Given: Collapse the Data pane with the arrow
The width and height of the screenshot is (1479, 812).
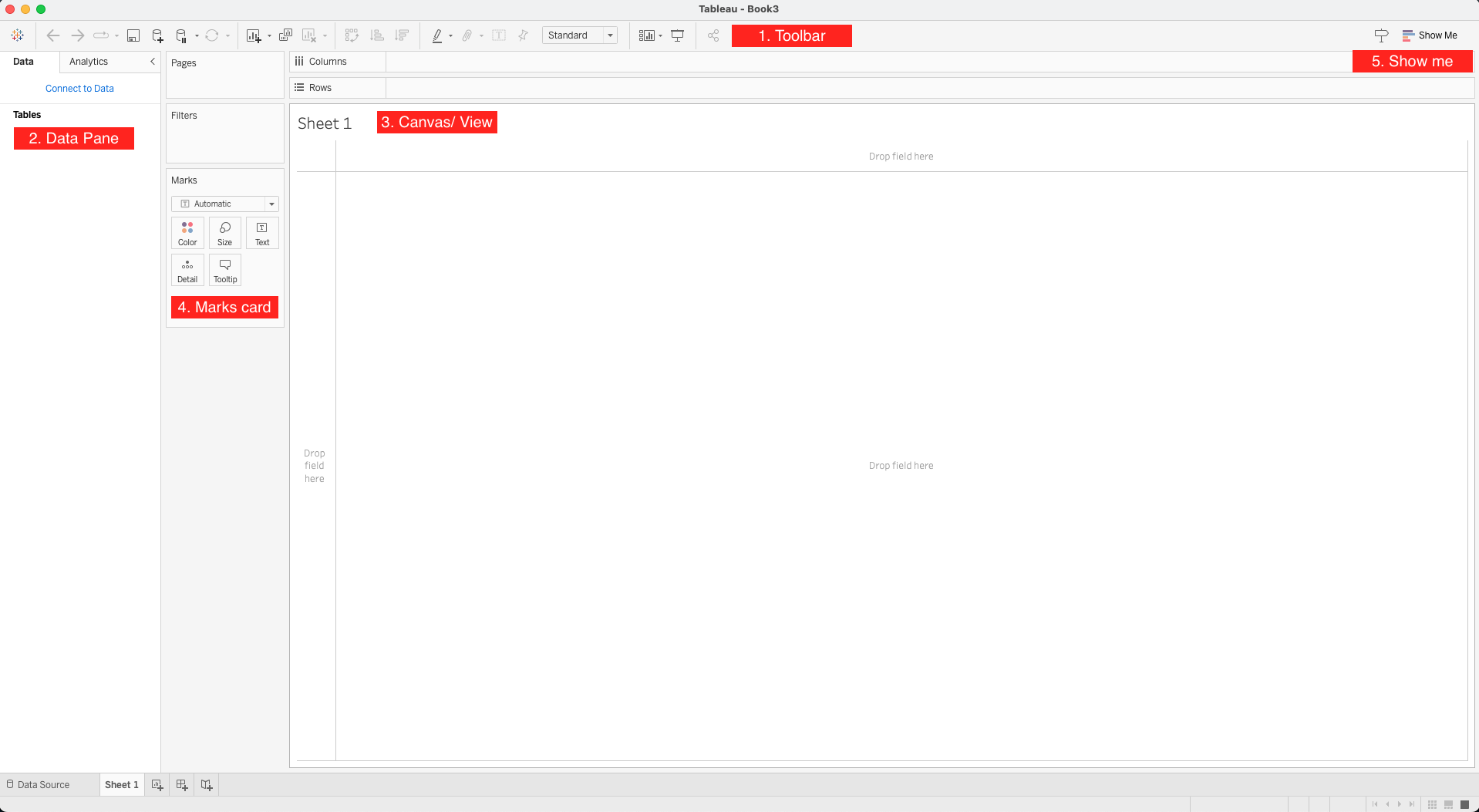Looking at the screenshot, I should [x=153, y=62].
